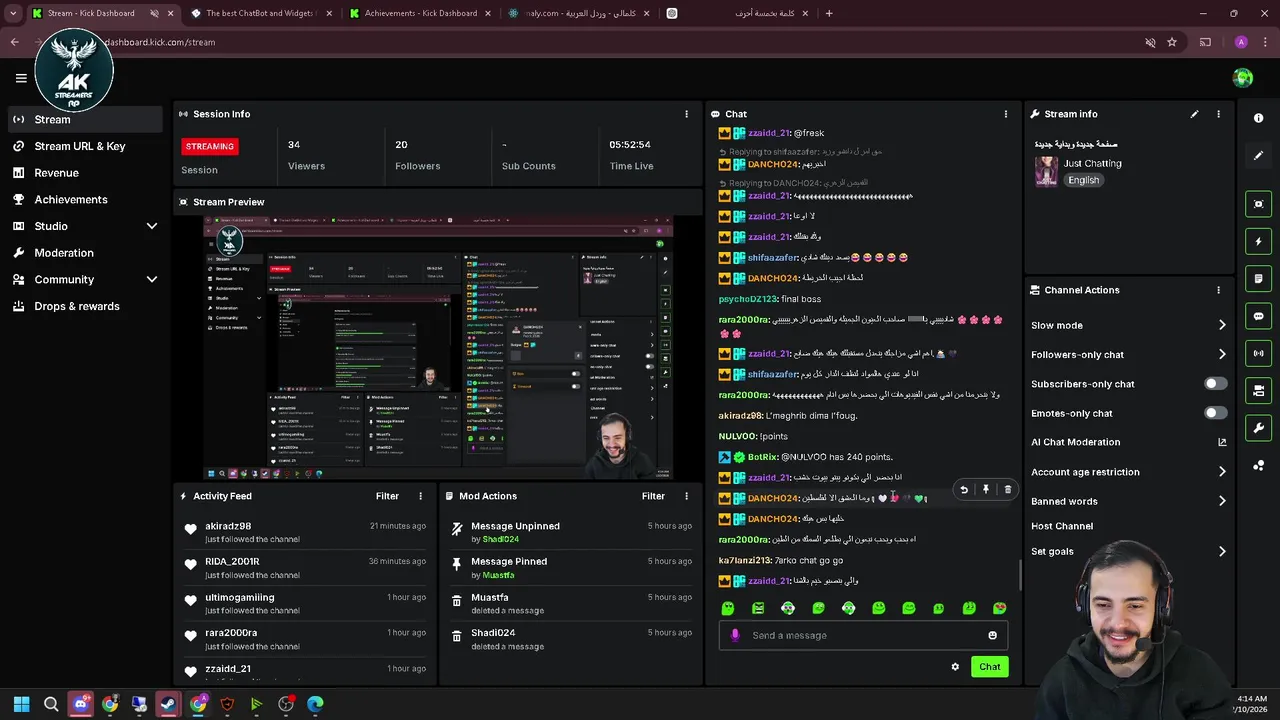Open Moderation in the sidebar
The width and height of the screenshot is (1280, 720).
pyautogui.click(x=64, y=253)
